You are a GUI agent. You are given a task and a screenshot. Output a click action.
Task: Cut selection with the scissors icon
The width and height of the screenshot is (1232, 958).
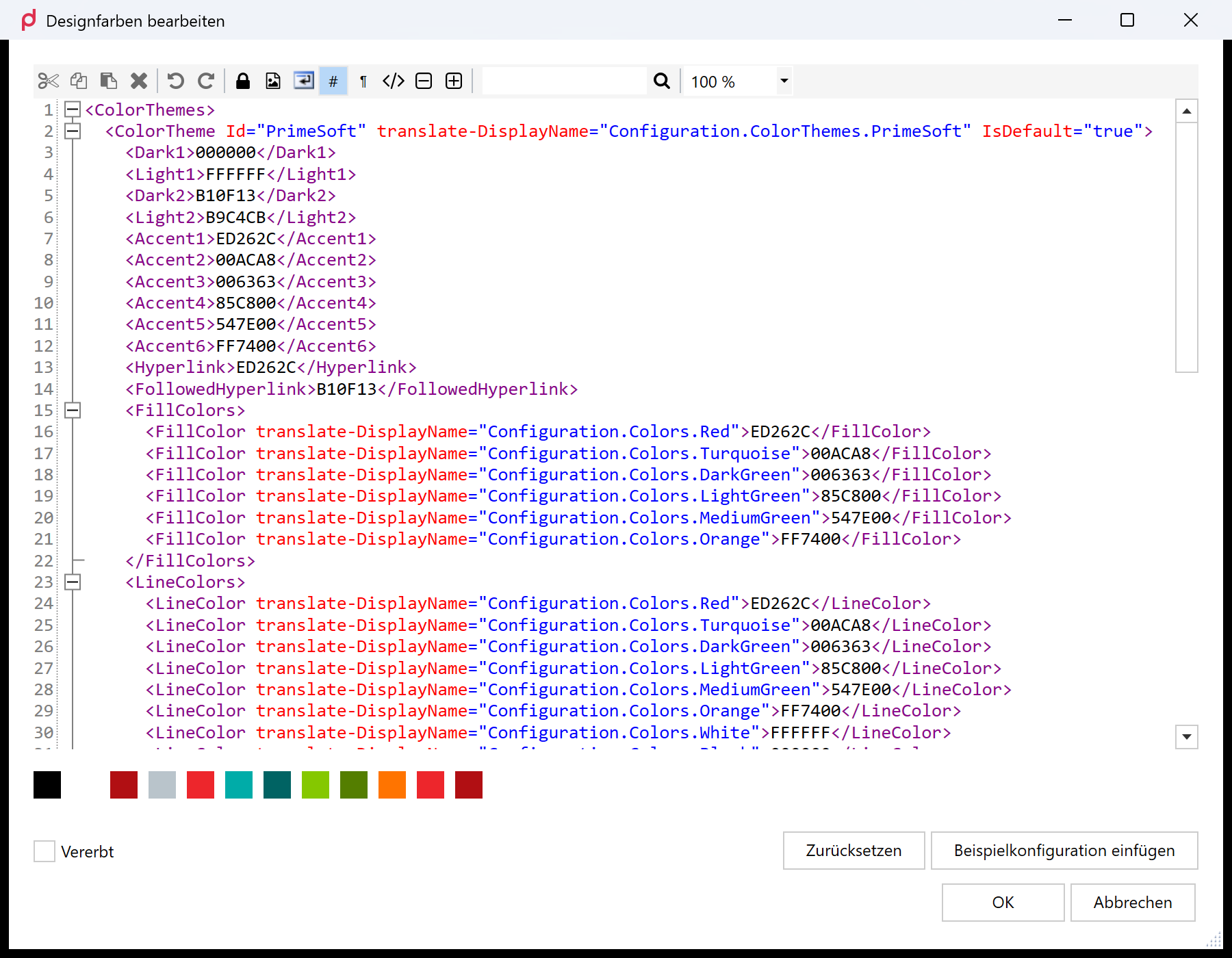pyautogui.click(x=49, y=81)
